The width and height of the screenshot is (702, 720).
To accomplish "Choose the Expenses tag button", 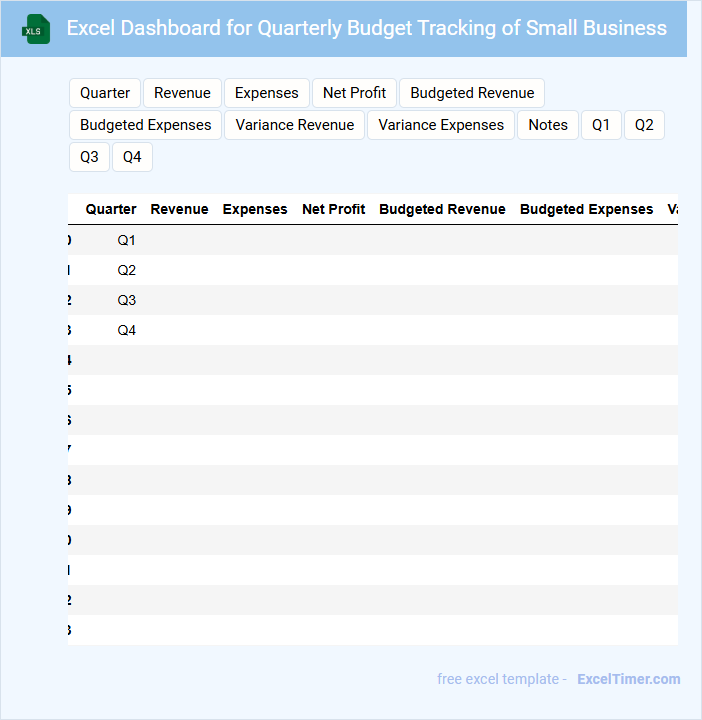I will (266, 93).
